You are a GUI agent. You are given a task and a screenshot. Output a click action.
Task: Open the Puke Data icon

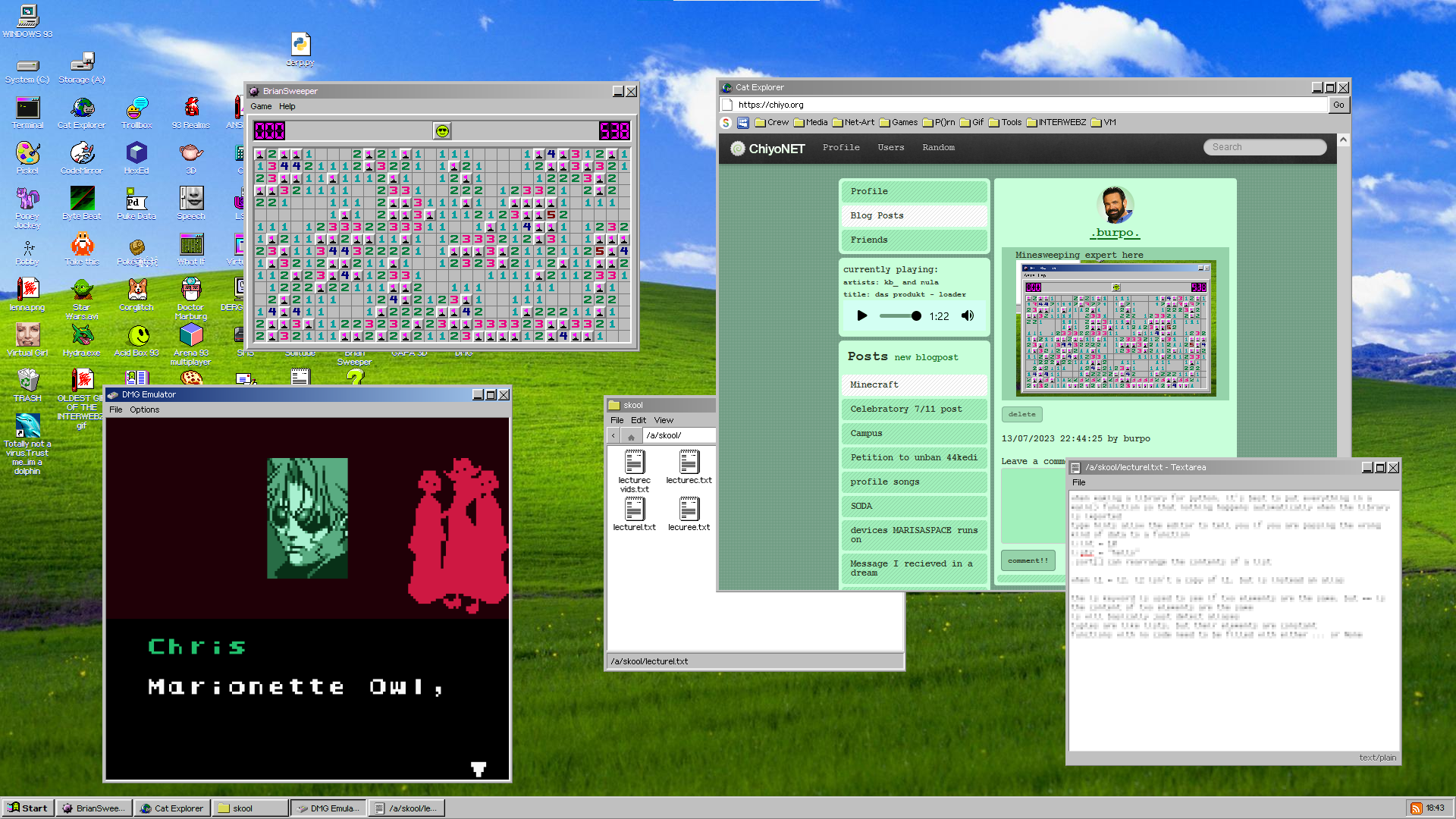pos(136,205)
